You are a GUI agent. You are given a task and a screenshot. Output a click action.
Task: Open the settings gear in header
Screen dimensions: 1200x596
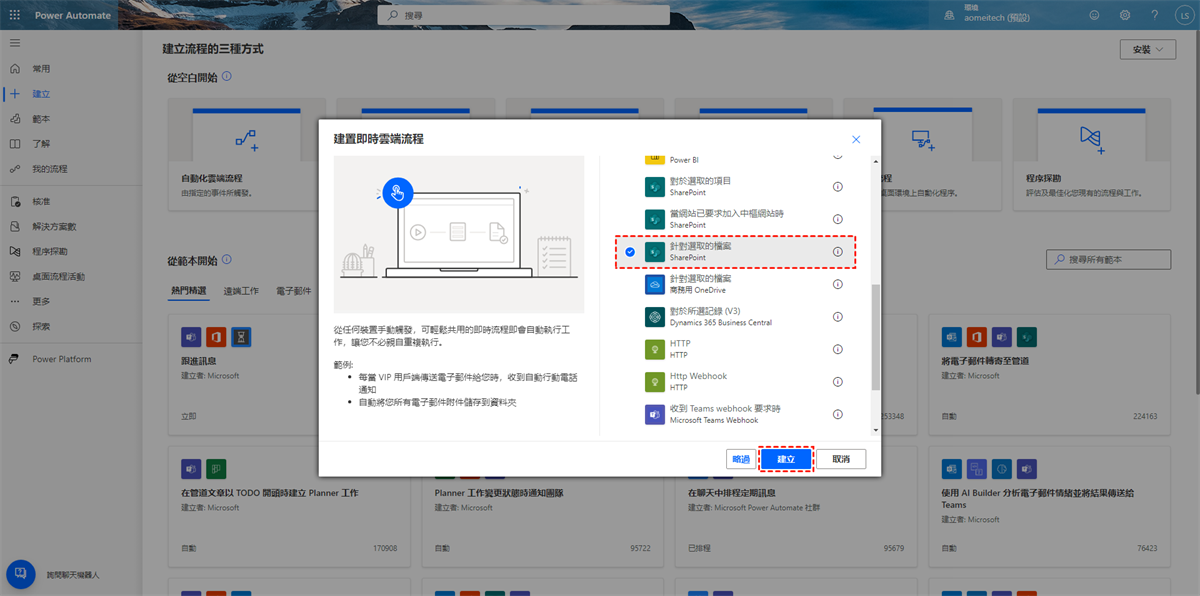(1125, 15)
